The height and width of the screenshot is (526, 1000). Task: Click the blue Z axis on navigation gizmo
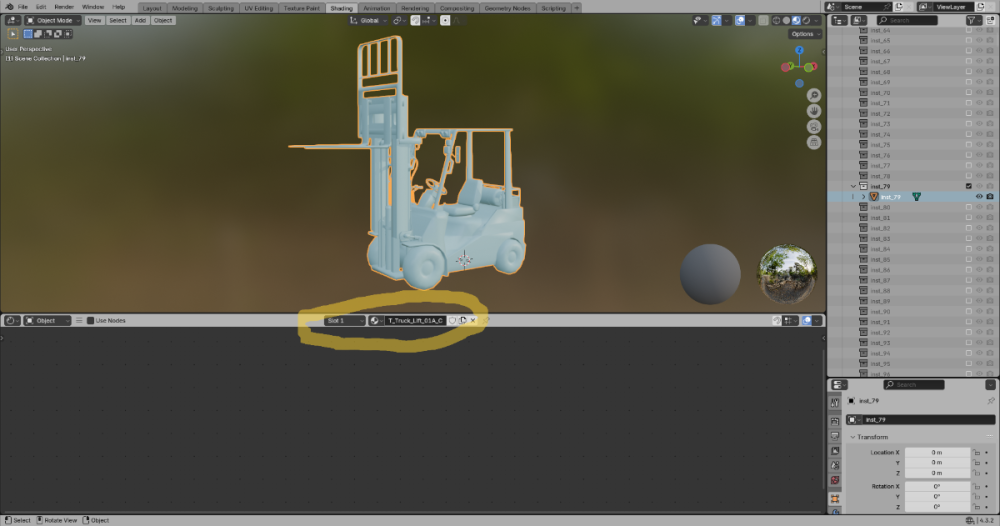[800, 49]
